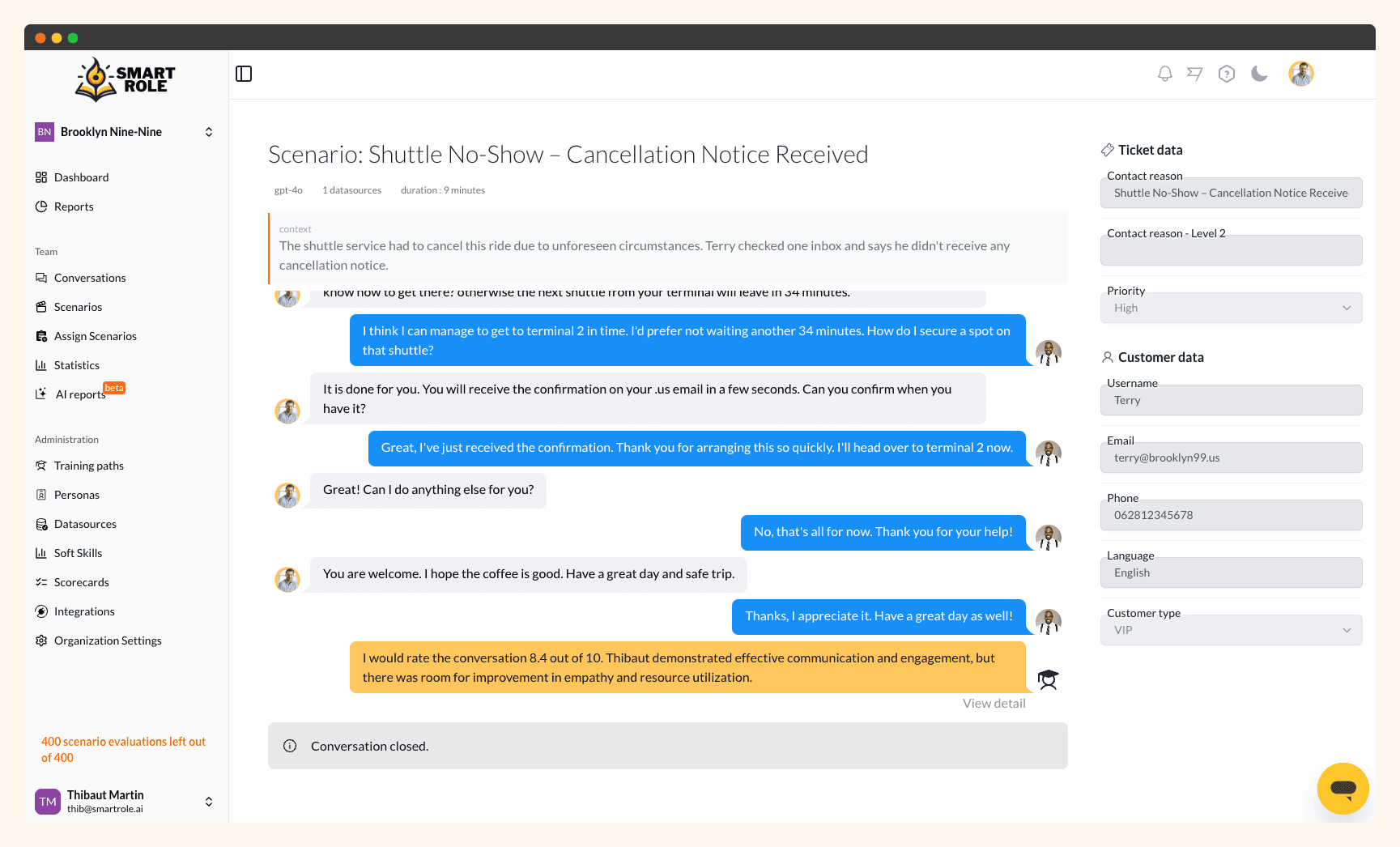The height and width of the screenshot is (847, 1400).
Task: Click the 8.4 out of 10 rating message
Action: tap(687, 667)
